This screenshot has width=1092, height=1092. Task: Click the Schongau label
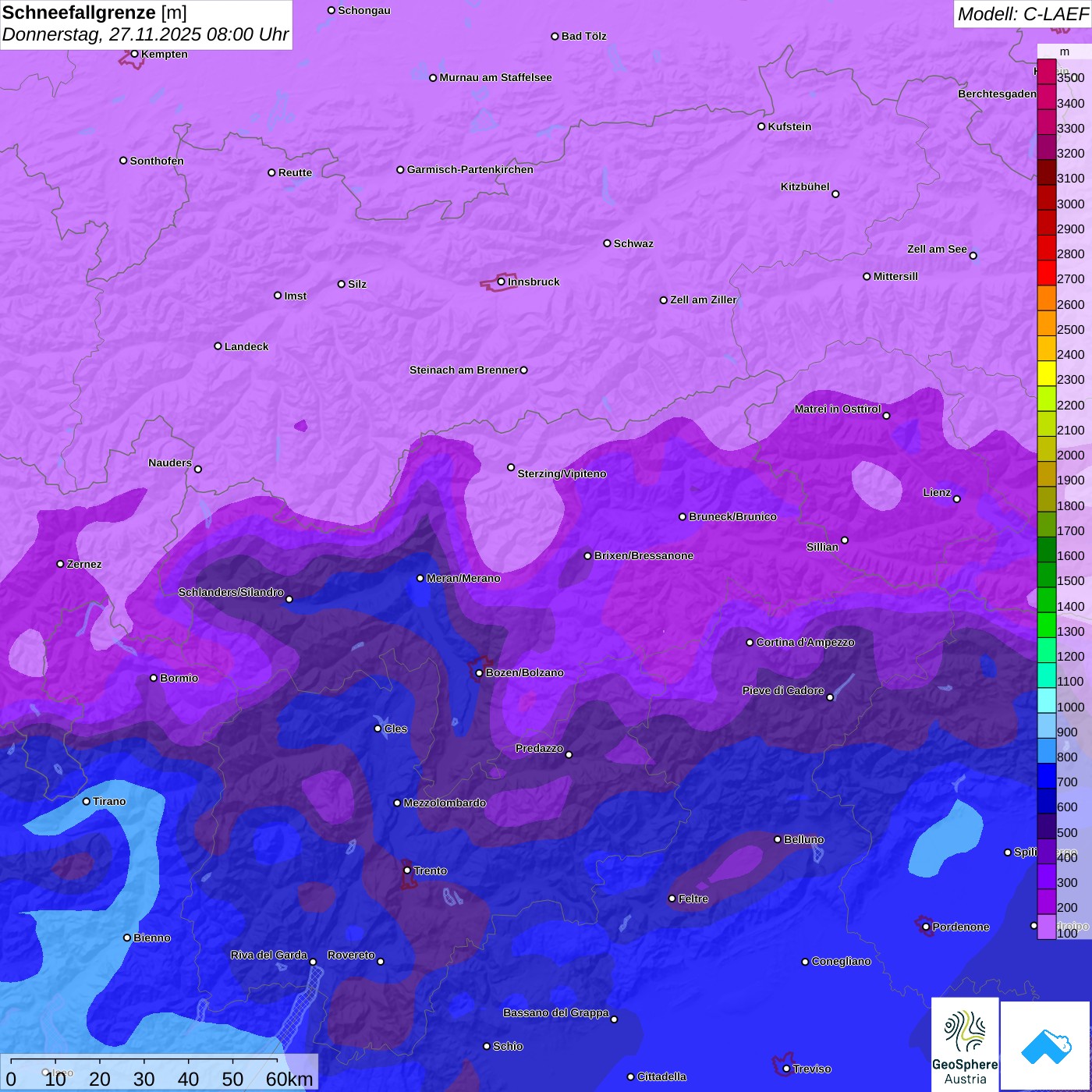pos(364,10)
